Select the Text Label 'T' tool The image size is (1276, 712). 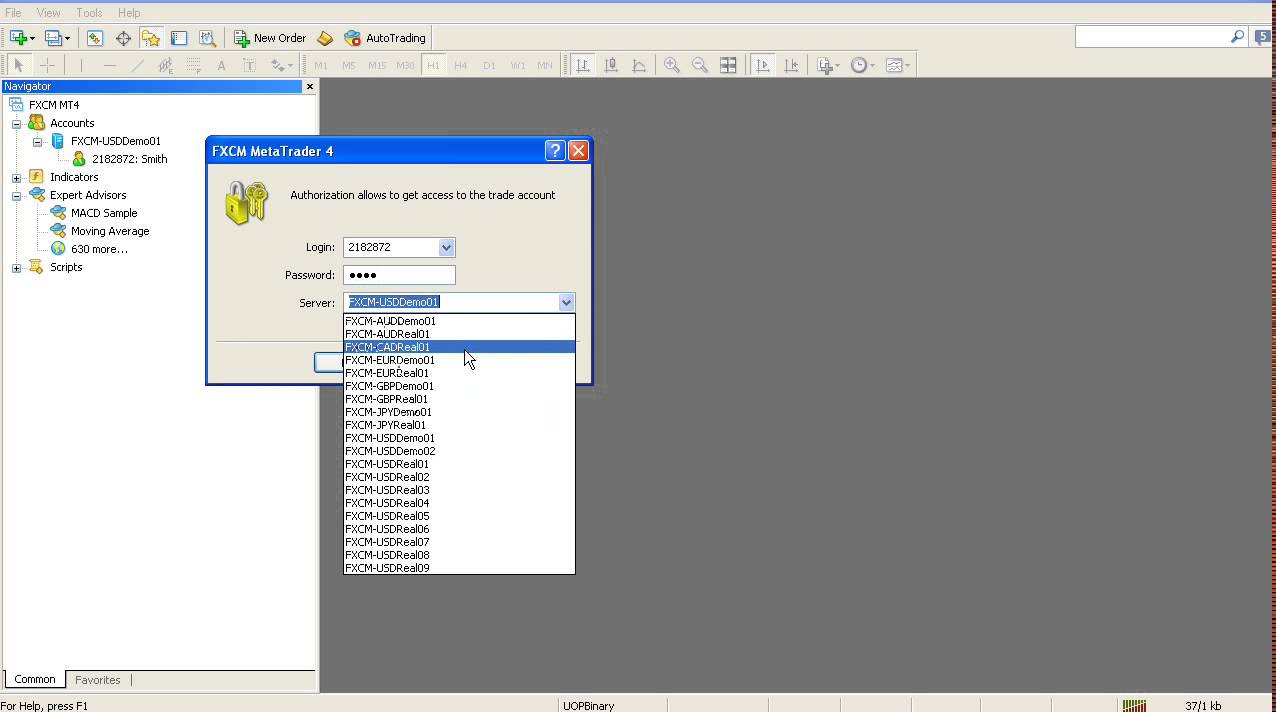249,65
